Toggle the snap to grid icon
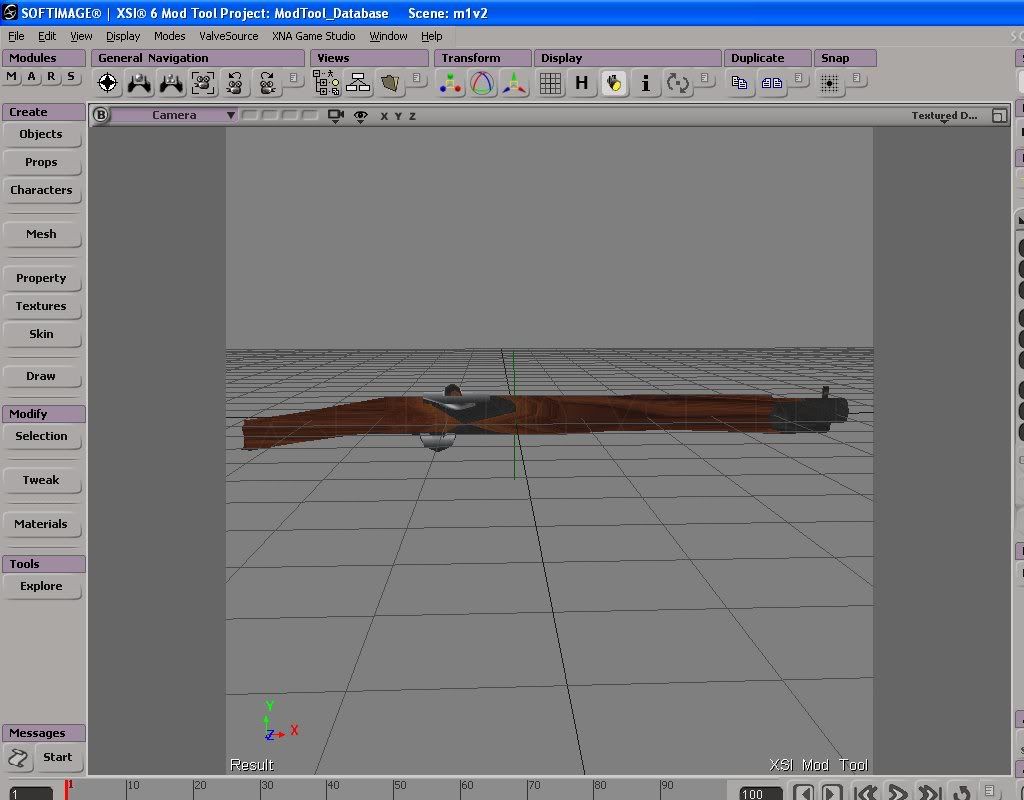The width and height of the screenshot is (1024, 800). pos(829,83)
